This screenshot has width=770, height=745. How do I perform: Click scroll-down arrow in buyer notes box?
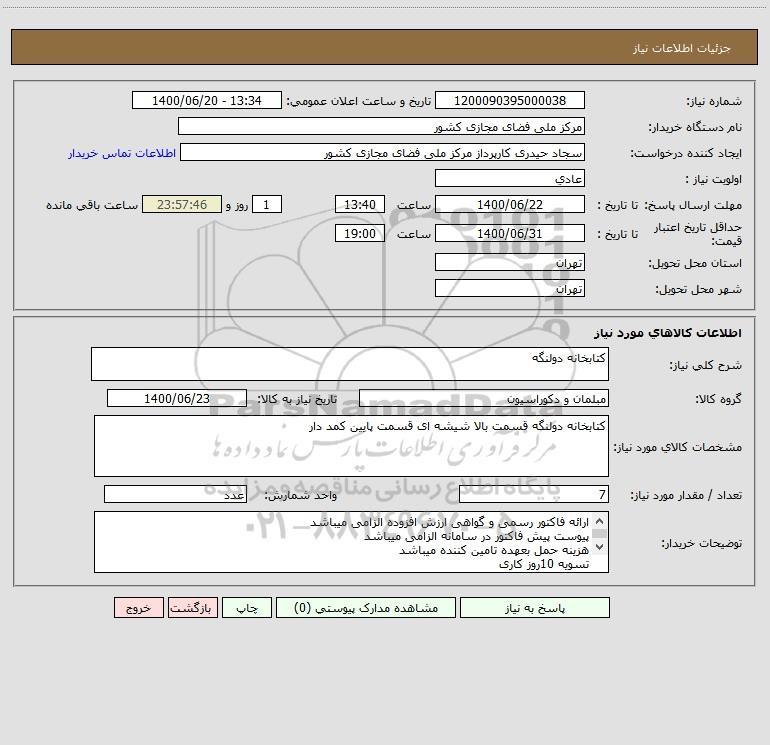click(599, 546)
